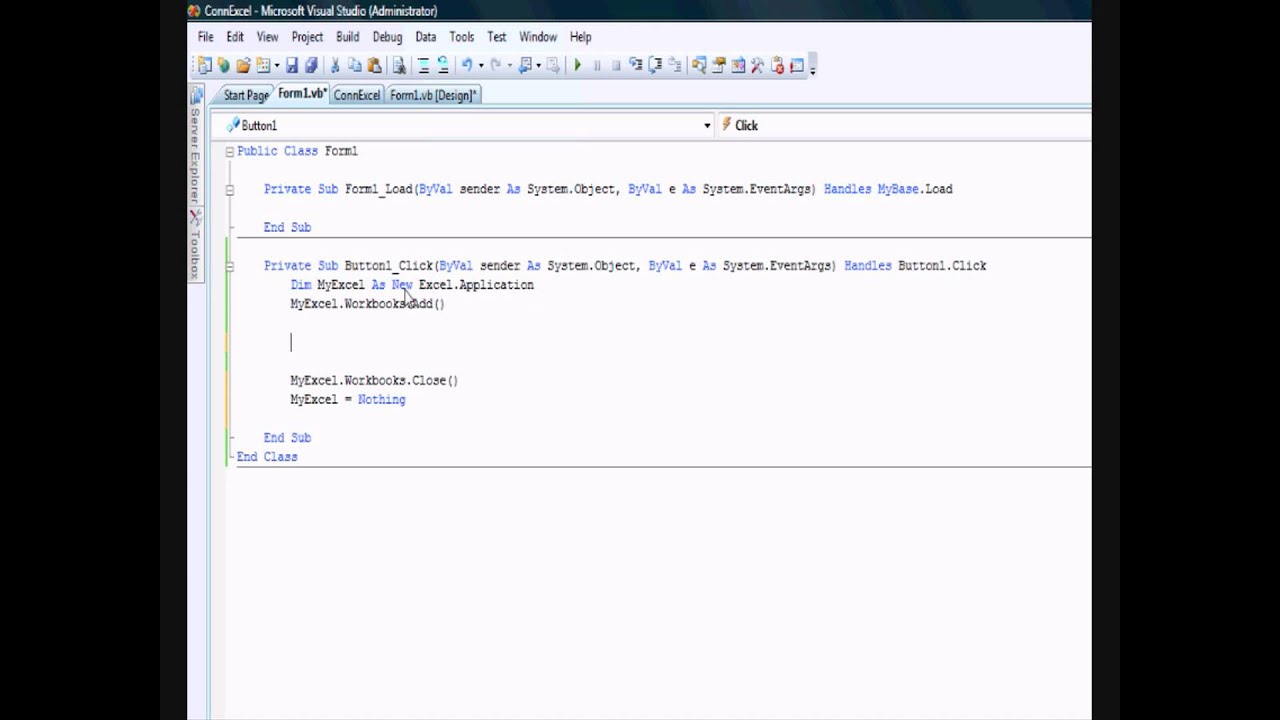The height and width of the screenshot is (720, 1280).
Task: Click the New Project toolbar icon
Action: coord(205,66)
